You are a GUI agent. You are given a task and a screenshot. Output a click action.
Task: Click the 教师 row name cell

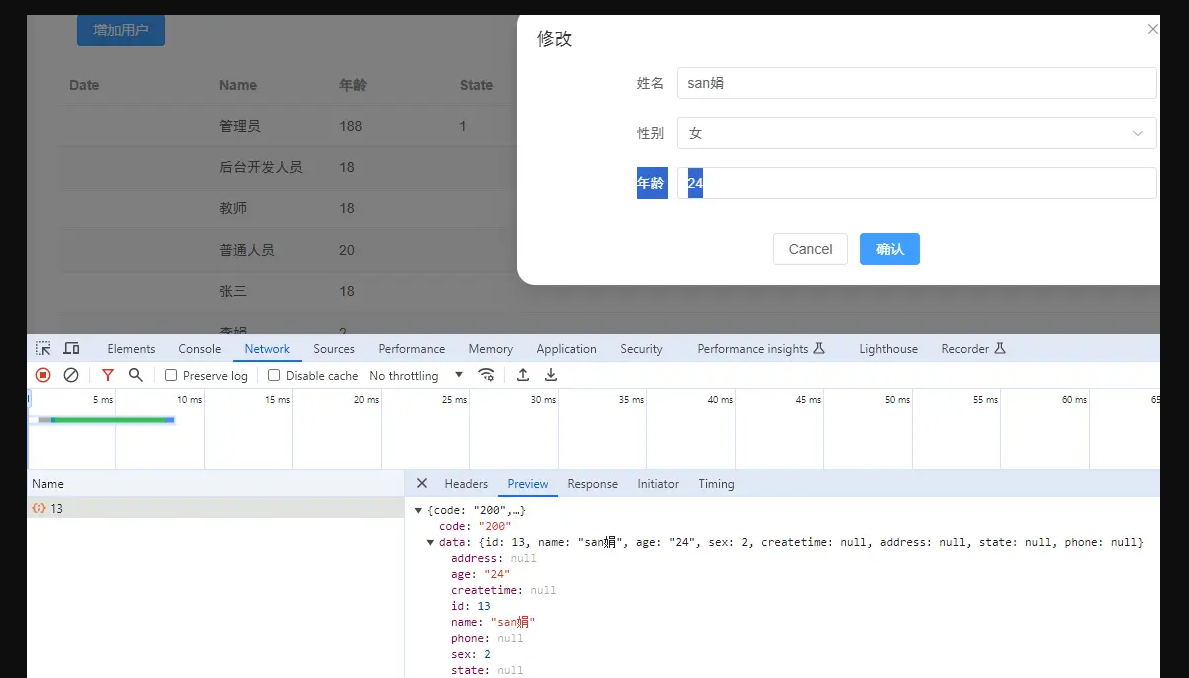(233, 208)
